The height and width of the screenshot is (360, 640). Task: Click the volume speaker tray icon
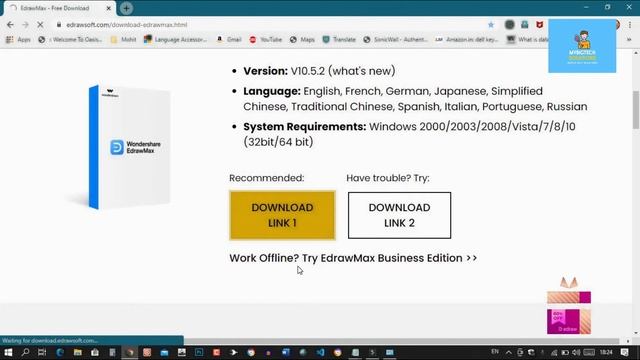tap(576, 352)
